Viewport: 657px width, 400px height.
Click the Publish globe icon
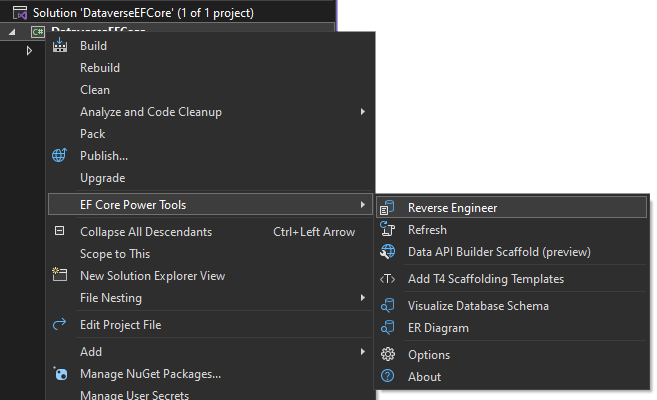pos(59,155)
